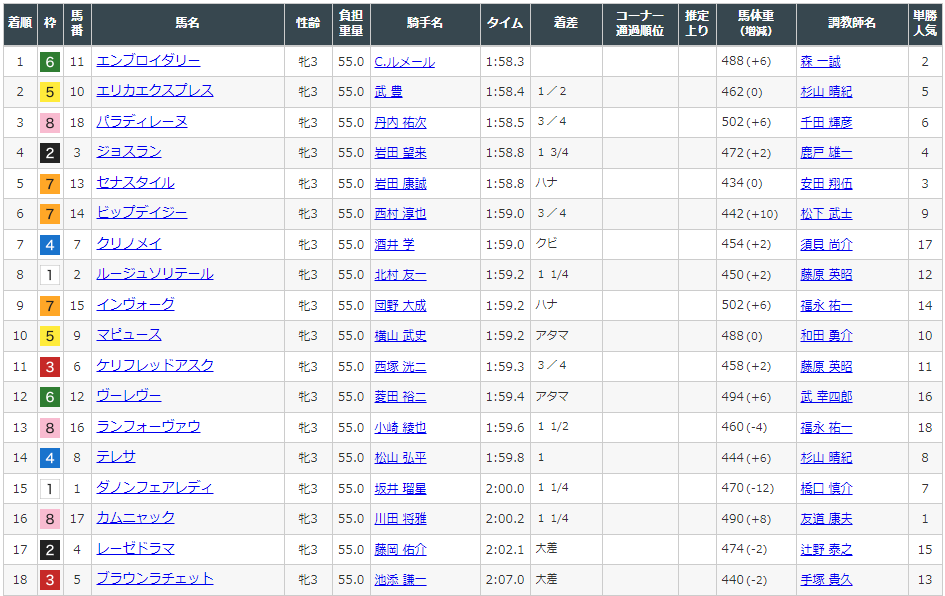Screen dimensions: 945x596
Task: Open horse page for エンブロイダリー
Action: point(148,61)
